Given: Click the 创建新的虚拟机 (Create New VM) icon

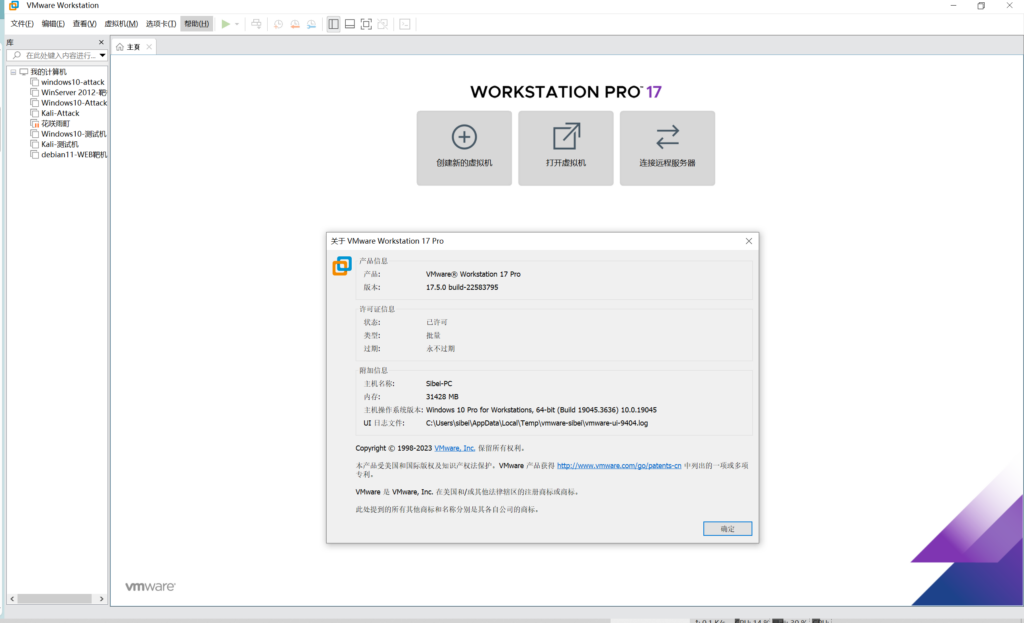Looking at the screenshot, I should pos(464,147).
